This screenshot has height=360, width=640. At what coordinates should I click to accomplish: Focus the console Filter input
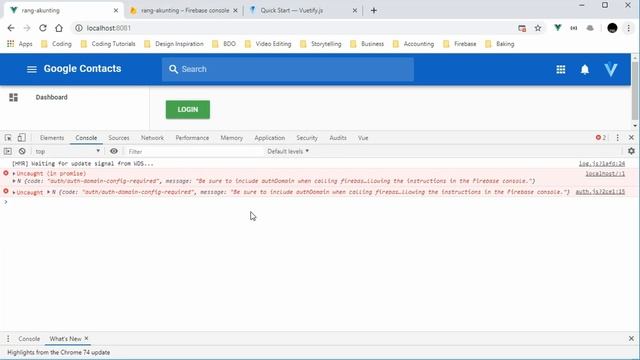194,151
